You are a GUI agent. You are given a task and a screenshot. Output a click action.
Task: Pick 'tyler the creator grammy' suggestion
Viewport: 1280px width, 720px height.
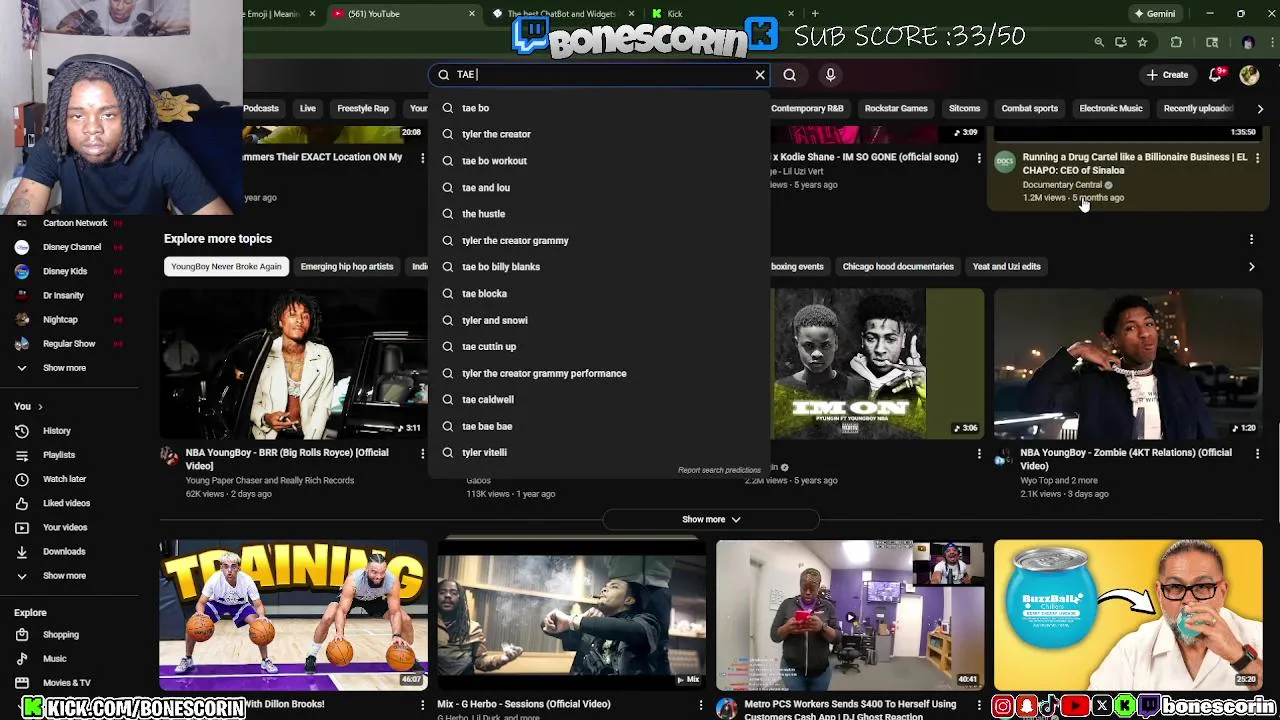(599, 241)
